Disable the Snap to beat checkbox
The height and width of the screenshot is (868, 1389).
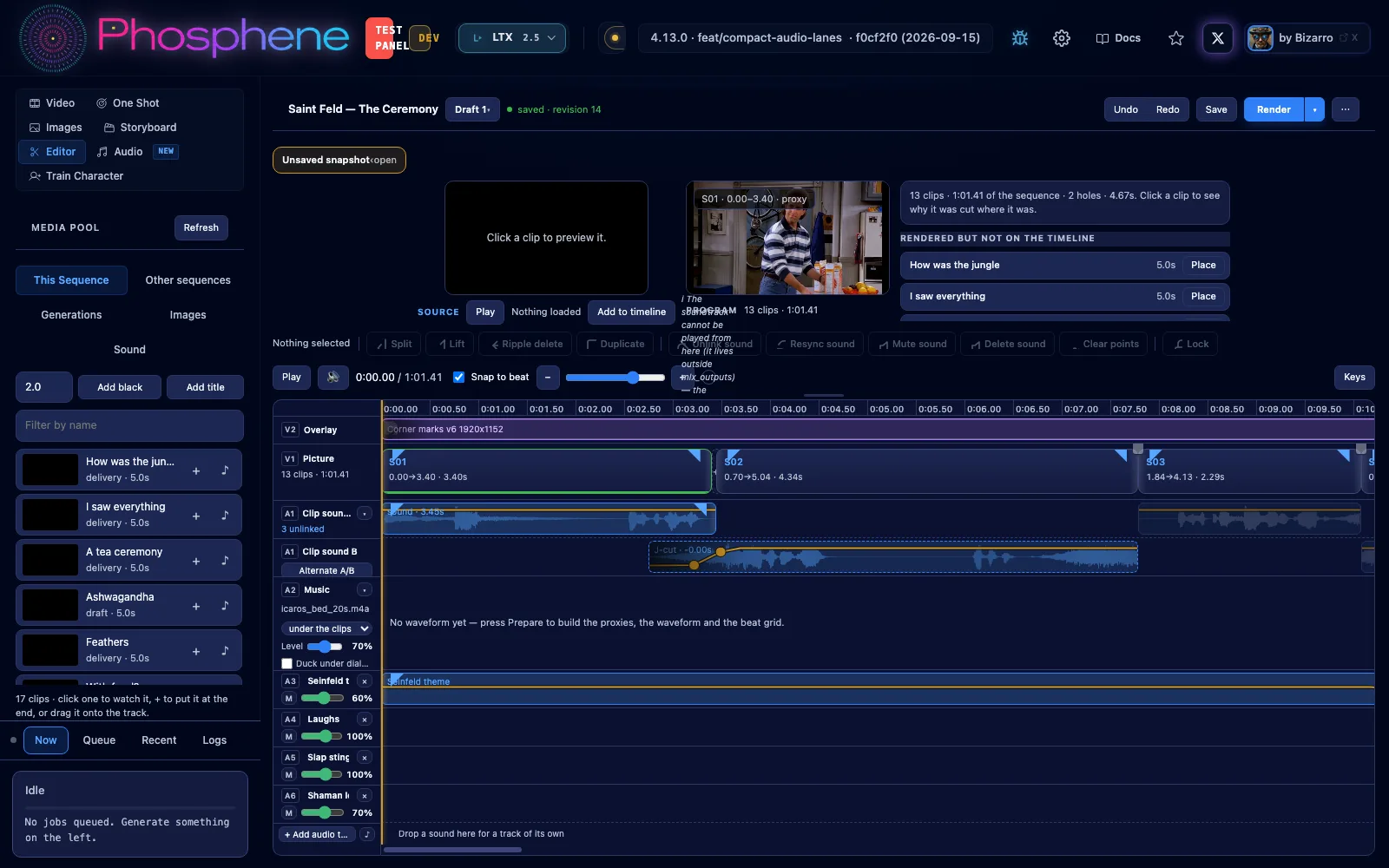click(x=459, y=377)
